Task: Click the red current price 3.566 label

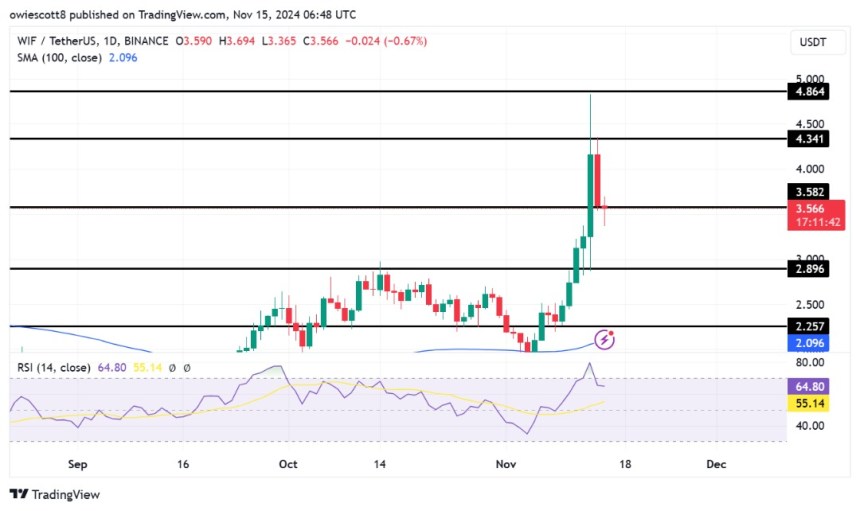Action: (816, 215)
